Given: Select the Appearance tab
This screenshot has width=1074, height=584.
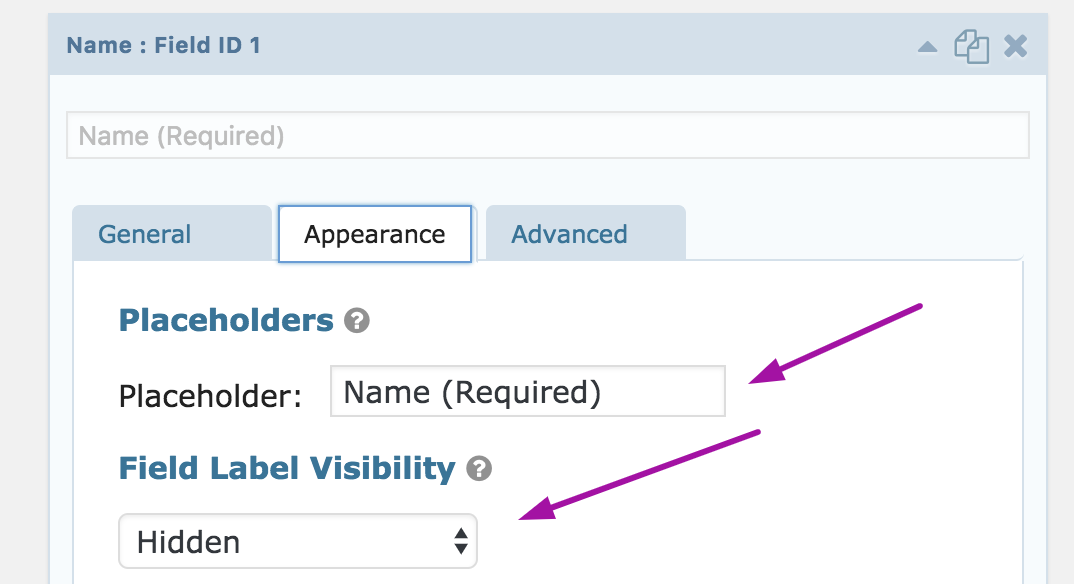Looking at the screenshot, I should pyautogui.click(x=375, y=234).
